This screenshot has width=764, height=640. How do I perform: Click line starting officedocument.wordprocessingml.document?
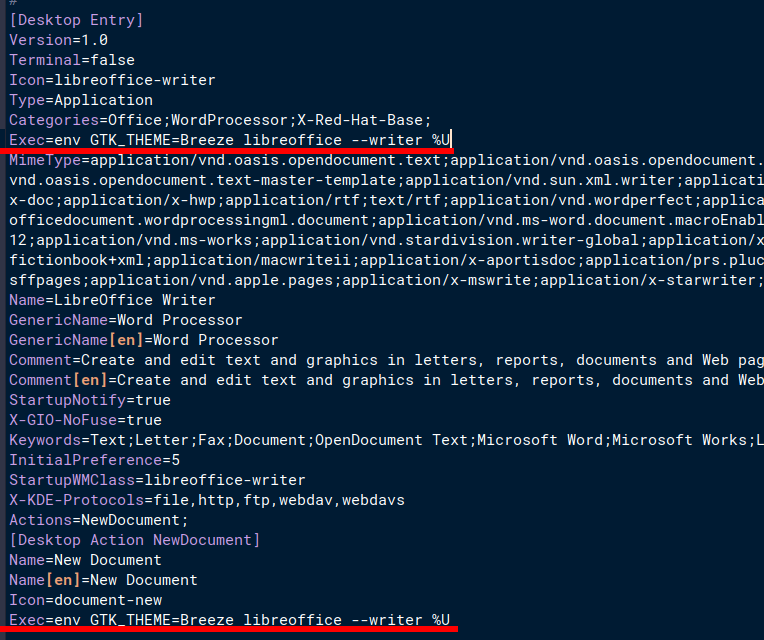click(x=386, y=220)
